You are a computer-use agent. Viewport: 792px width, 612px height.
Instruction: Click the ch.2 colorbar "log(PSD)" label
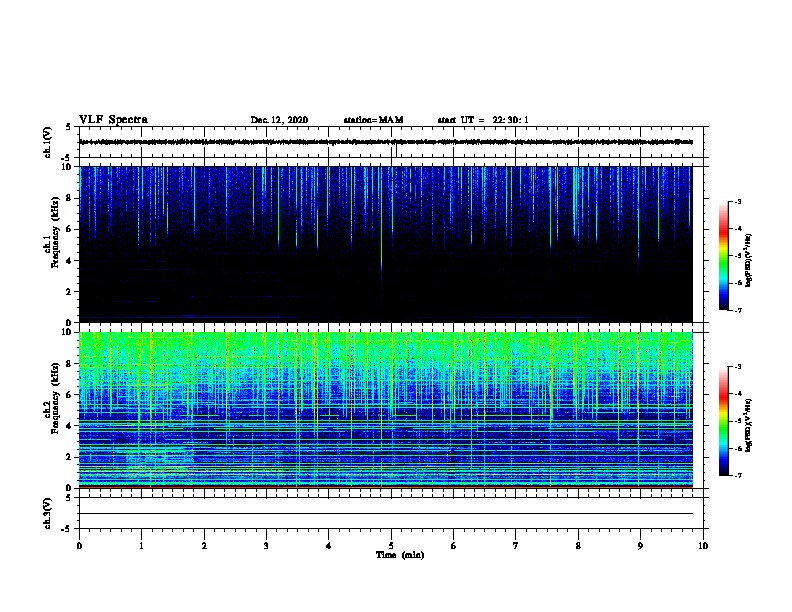click(x=748, y=425)
